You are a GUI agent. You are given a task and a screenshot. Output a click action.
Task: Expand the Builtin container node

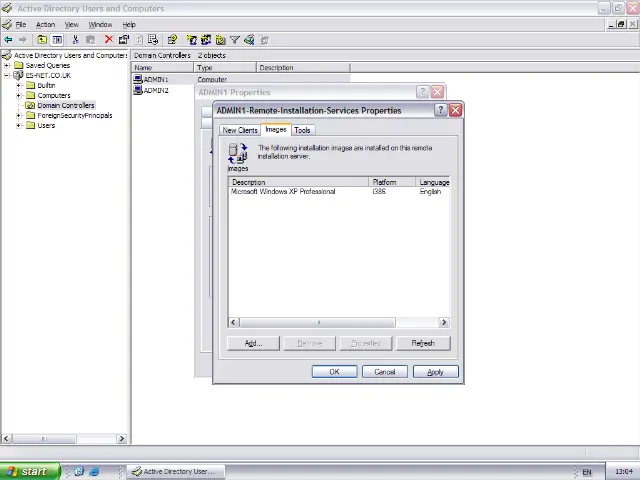coord(19,86)
